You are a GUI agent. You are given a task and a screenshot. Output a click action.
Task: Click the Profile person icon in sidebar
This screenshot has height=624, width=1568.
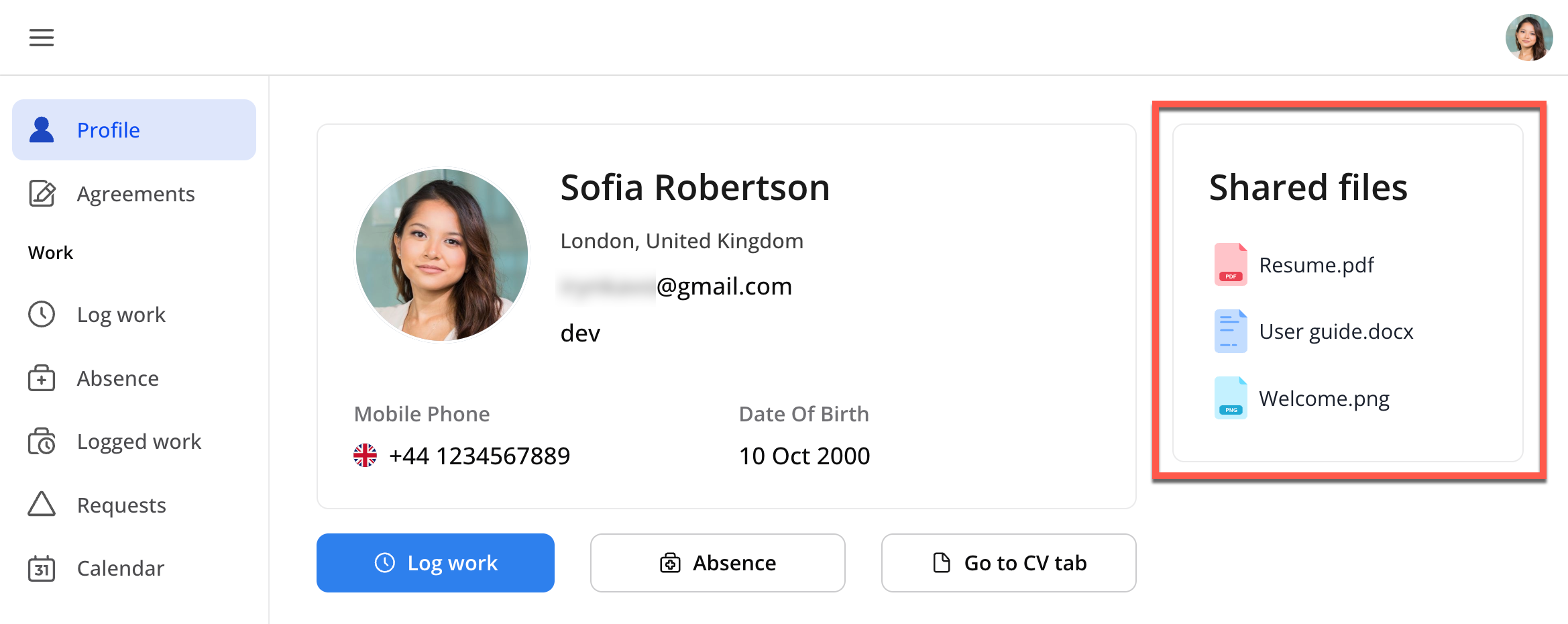pyautogui.click(x=42, y=130)
